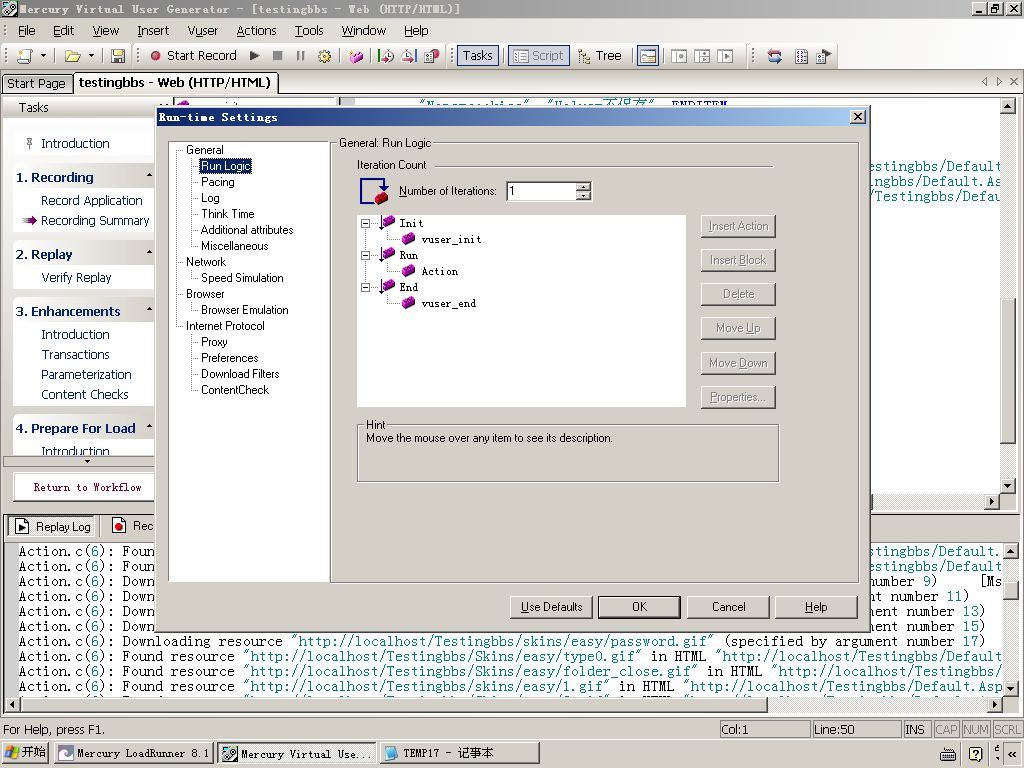Open the Actions menu

[256, 31]
